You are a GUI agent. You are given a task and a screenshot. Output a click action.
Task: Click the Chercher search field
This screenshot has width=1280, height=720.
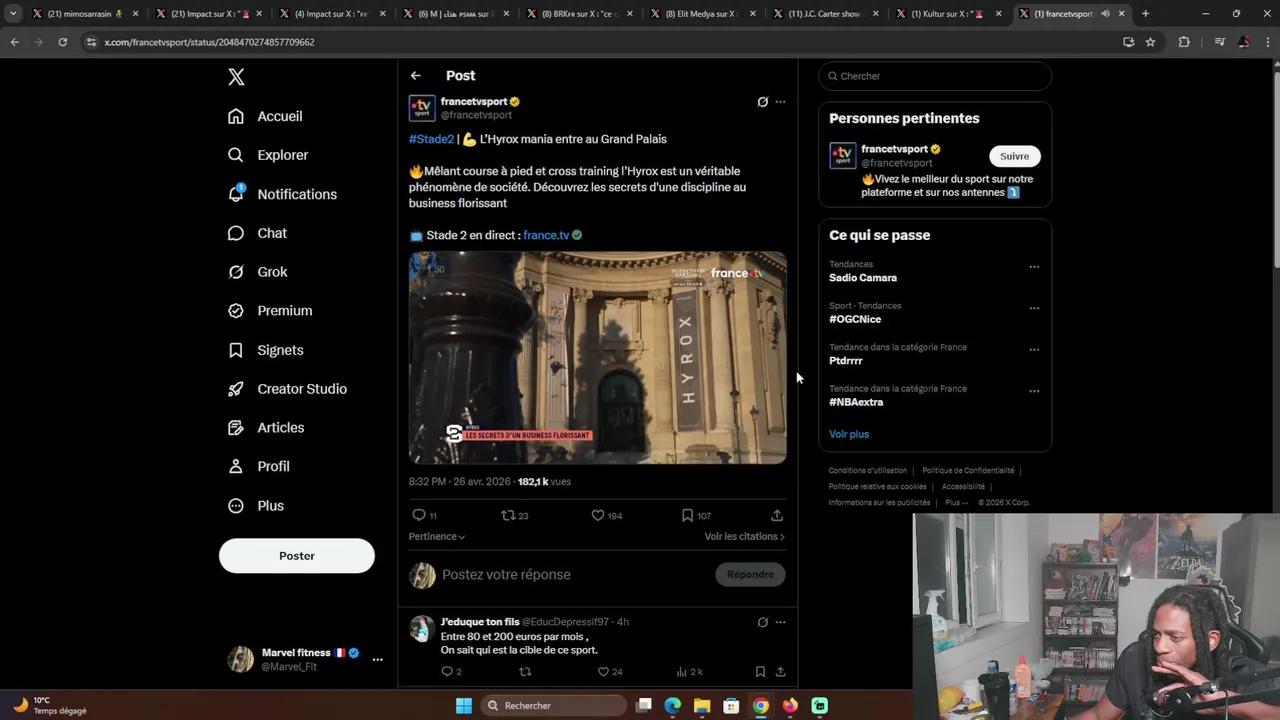(x=935, y=76)
